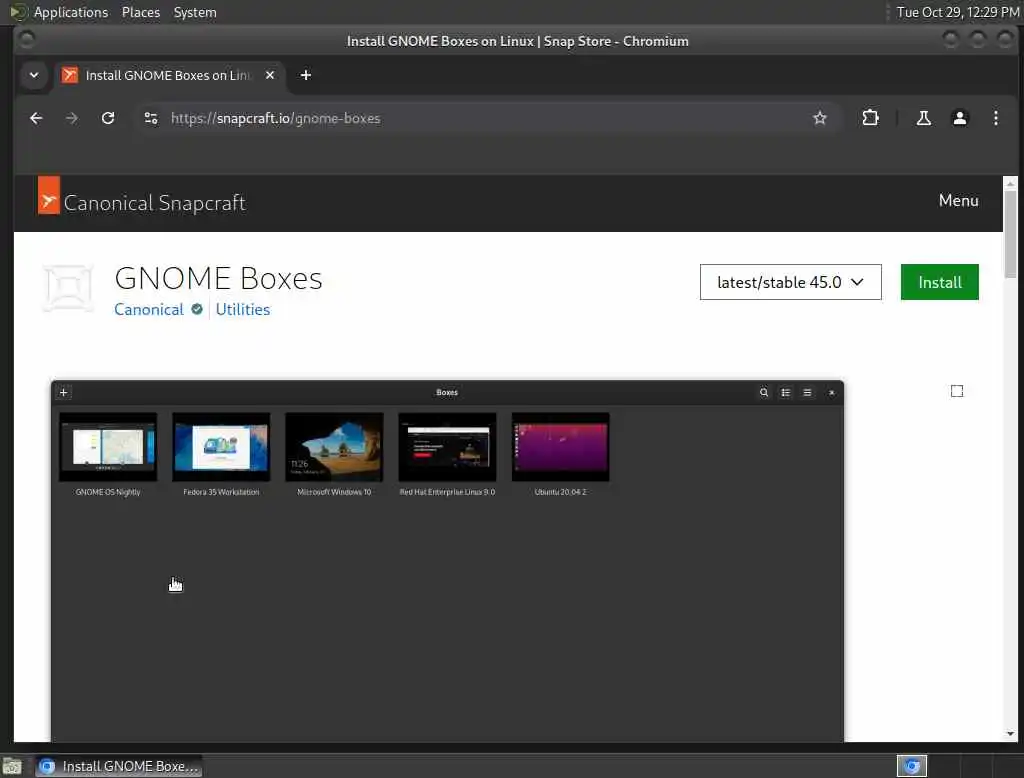Go back to the previous page

36,118
